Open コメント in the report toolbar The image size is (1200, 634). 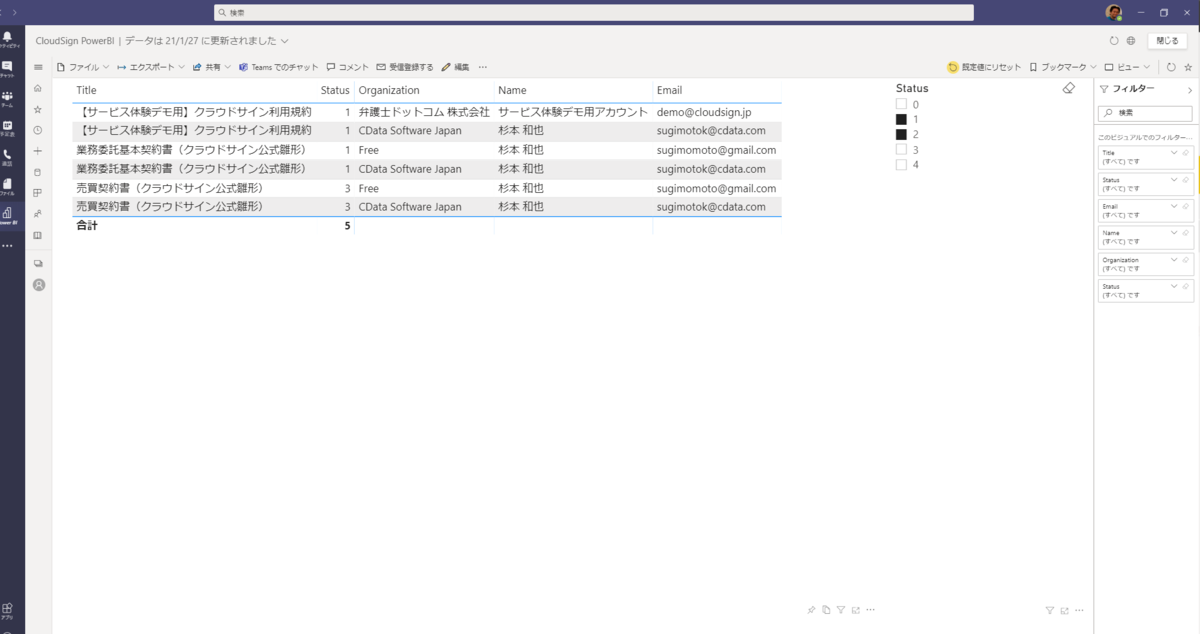point(348,67)
